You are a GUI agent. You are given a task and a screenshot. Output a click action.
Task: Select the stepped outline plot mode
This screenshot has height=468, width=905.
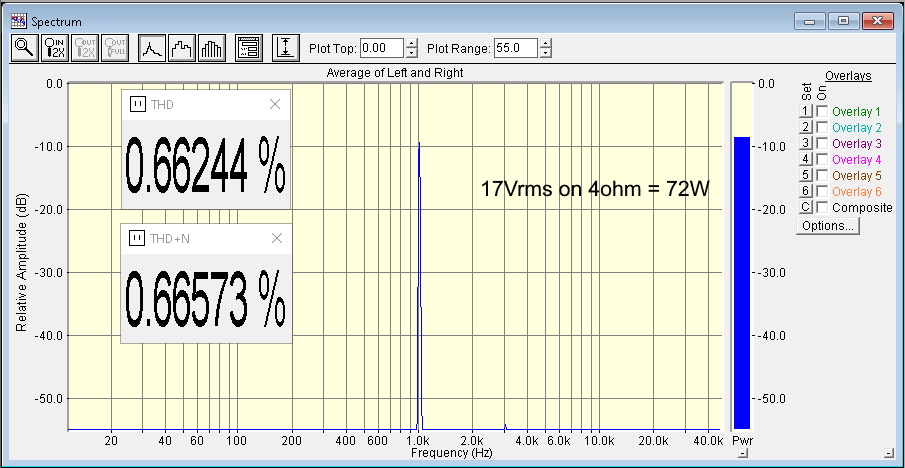point(182,47)
